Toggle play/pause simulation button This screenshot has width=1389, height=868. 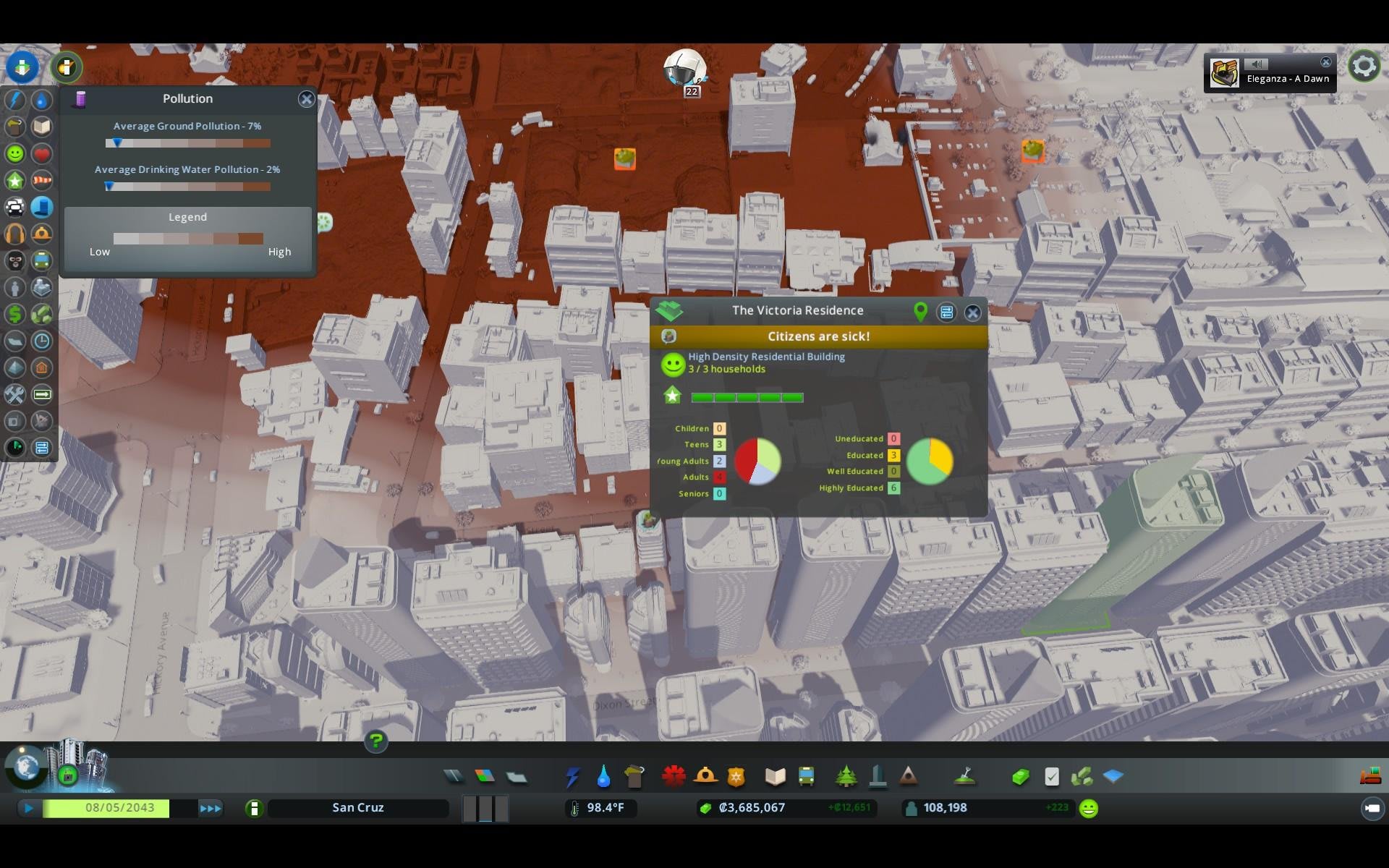(x=29, y=808)
